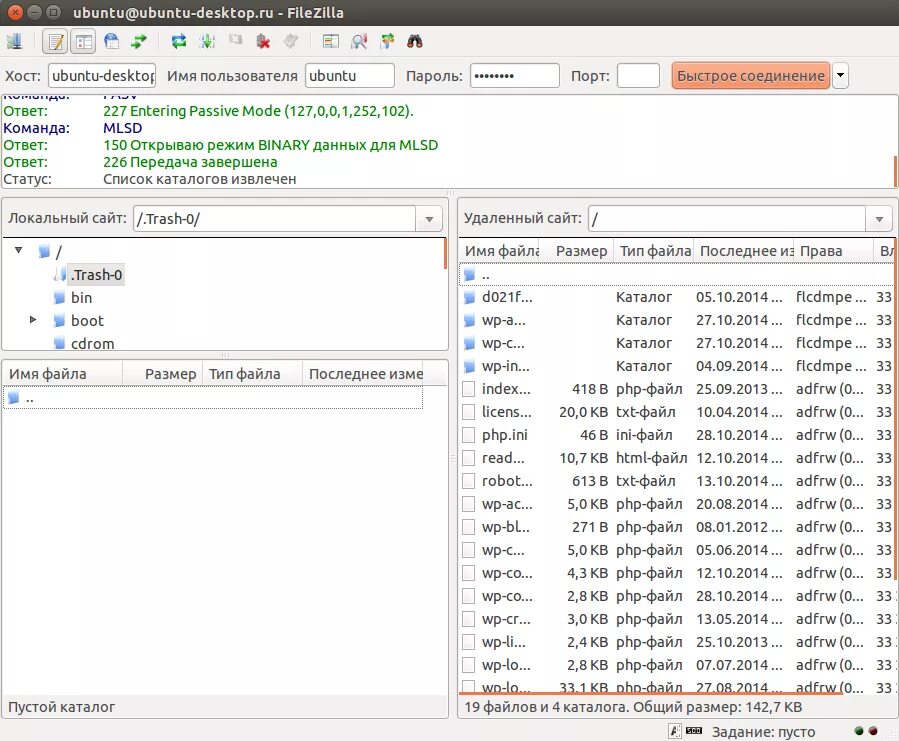The image size is (899, 741).
Task: Toggle synchronized browsing icon
Action: 387,41
